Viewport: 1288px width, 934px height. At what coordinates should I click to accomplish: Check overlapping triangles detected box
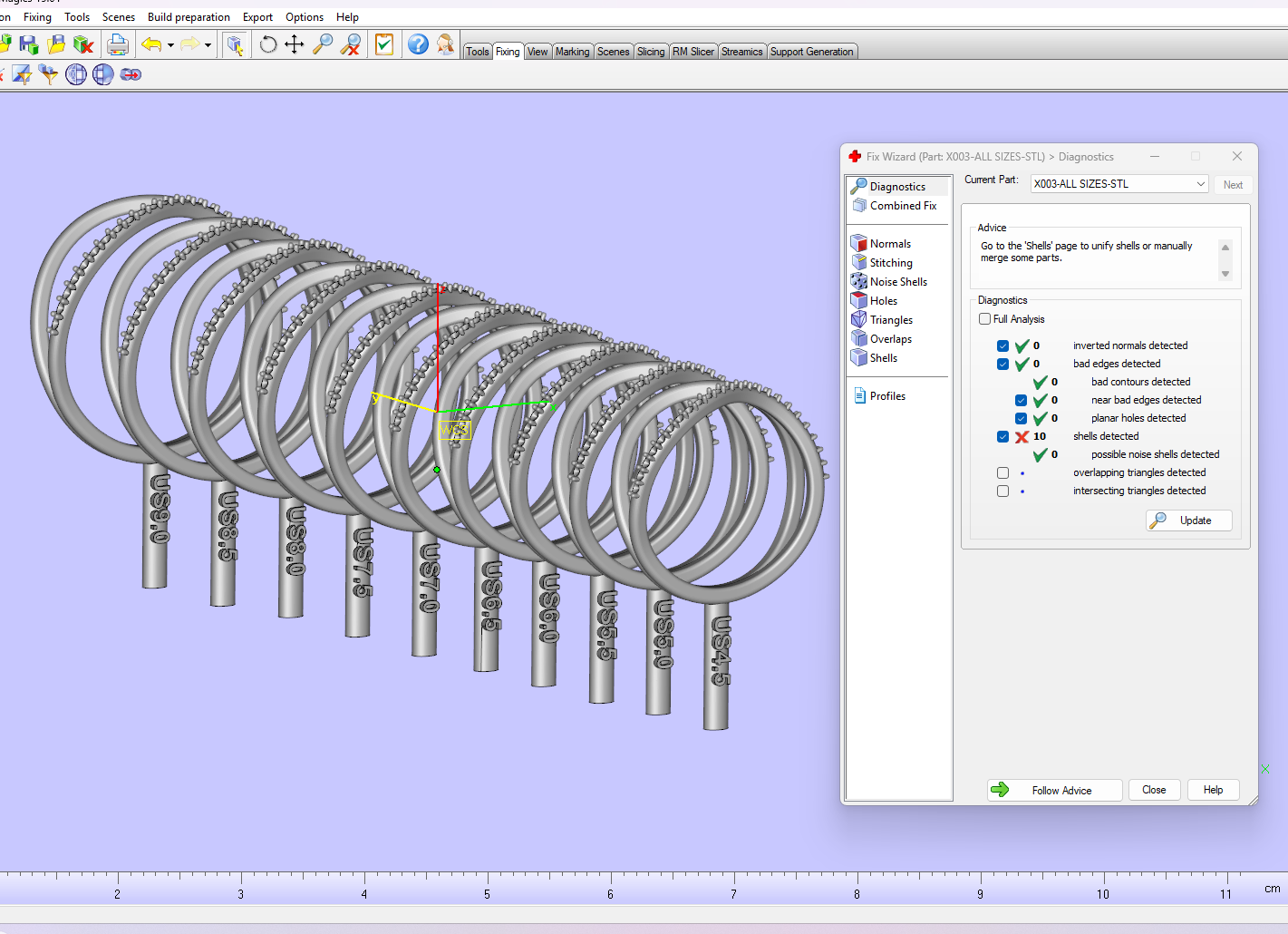click(1002, 472)
